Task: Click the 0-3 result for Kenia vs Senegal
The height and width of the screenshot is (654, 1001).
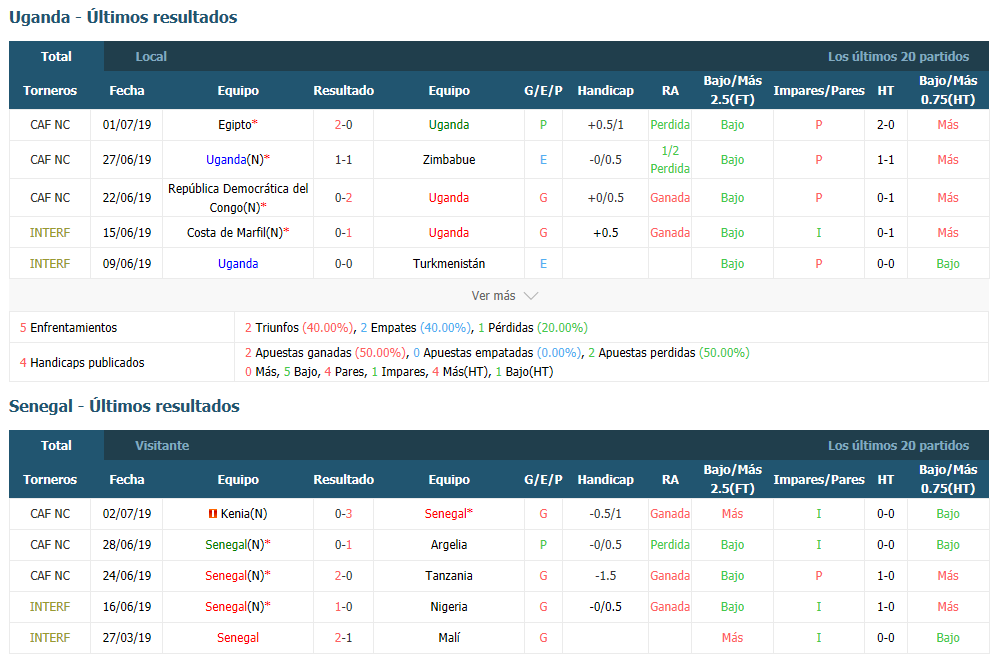Action: (x=343, y=513)
